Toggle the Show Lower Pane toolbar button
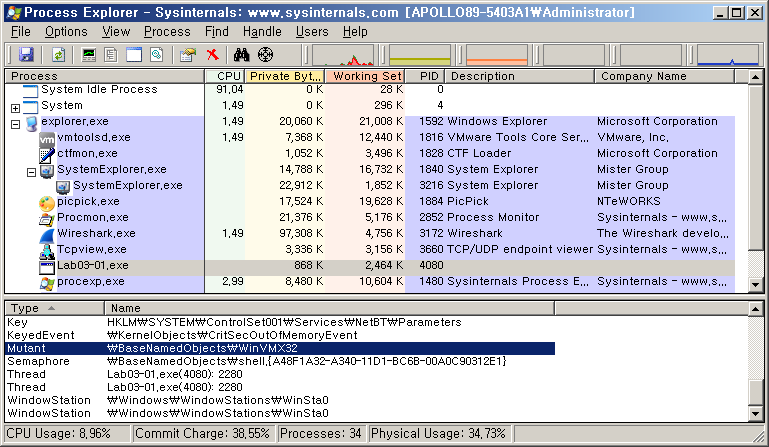The height and width of the screenshot is (447, 769). pyautogui.click(x=132, y=54)
